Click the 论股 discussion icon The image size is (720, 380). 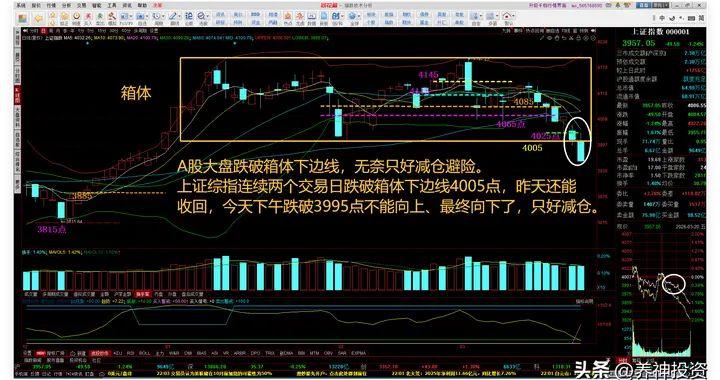pos(189,18)
